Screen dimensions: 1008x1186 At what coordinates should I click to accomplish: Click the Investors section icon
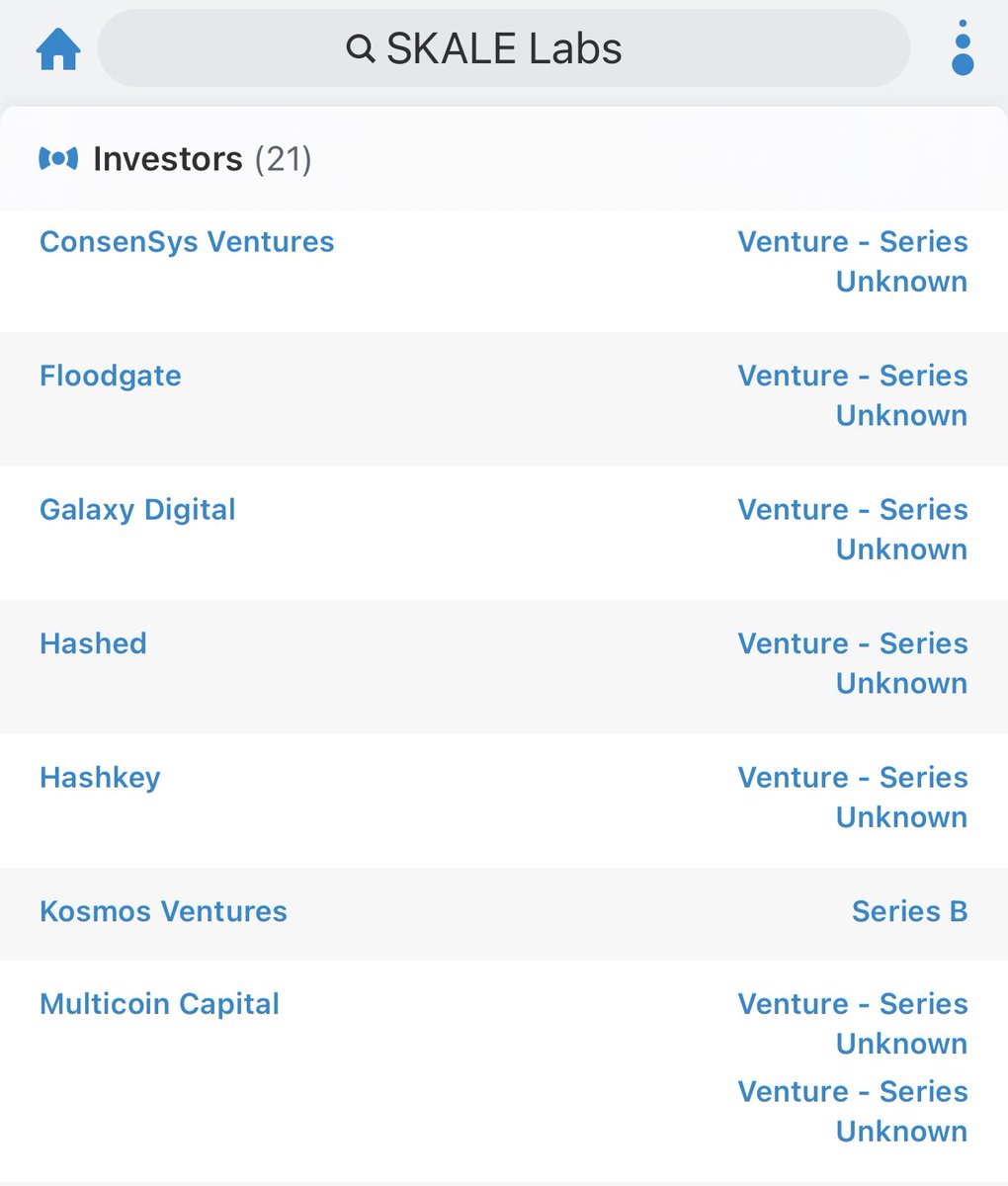(58, 158)
